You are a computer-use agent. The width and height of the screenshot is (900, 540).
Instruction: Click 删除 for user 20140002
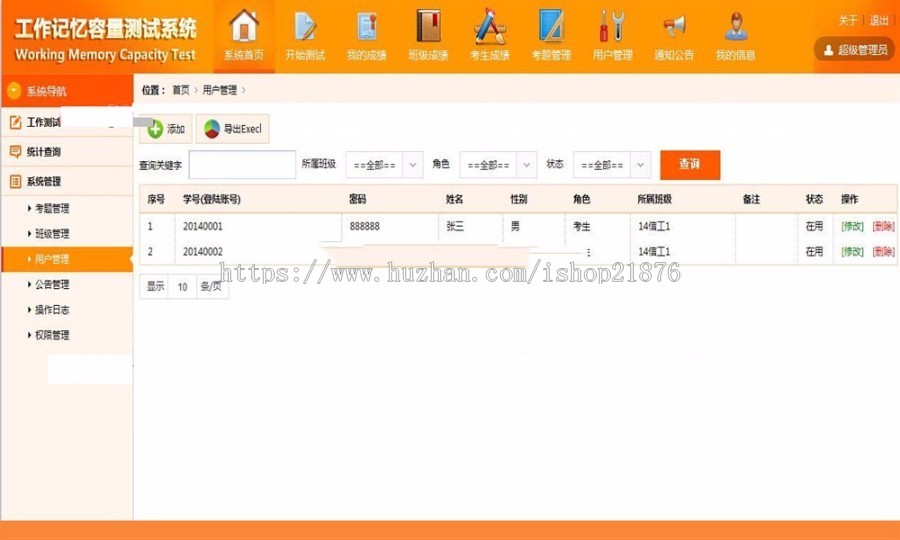883,251
